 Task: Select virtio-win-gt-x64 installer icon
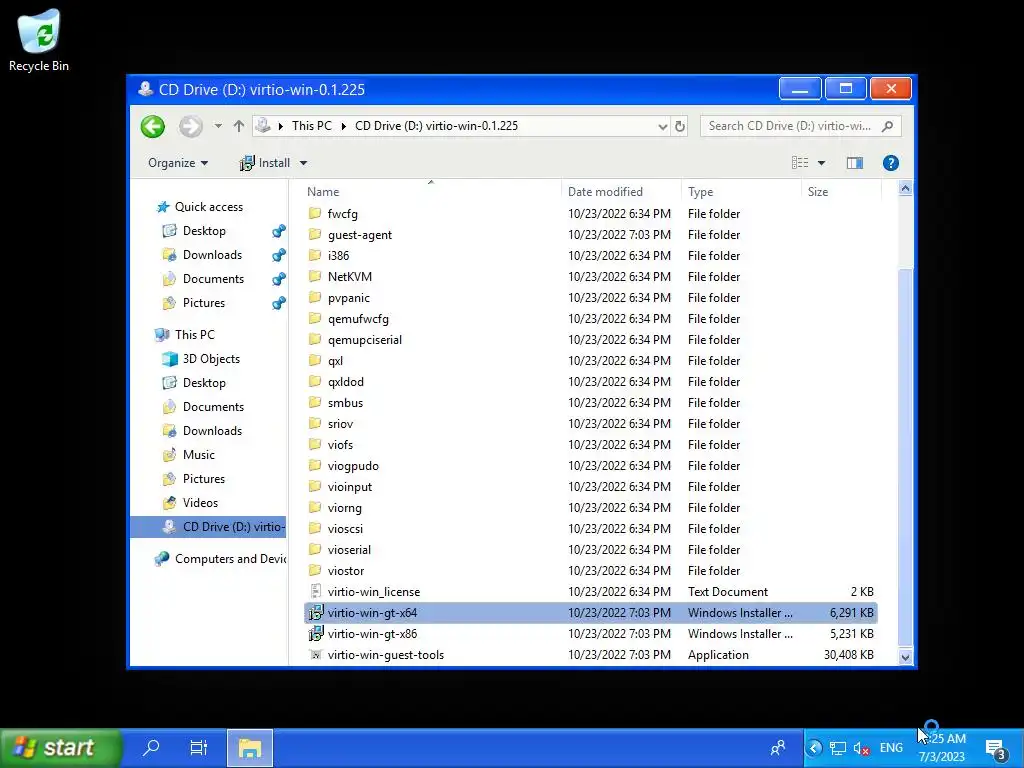pyautogui.click(x=315, y=613)
